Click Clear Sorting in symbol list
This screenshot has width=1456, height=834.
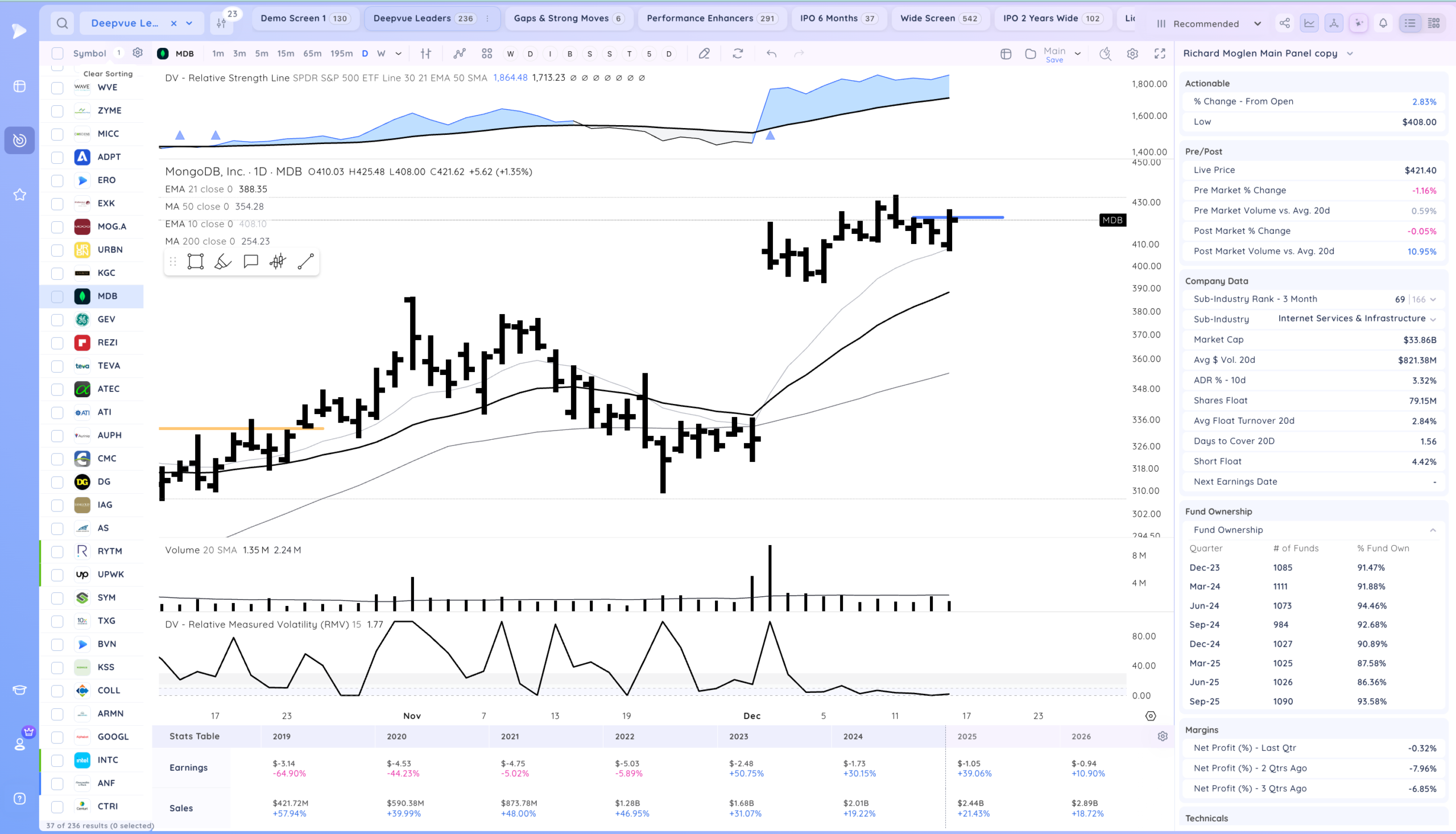(107, 74)
